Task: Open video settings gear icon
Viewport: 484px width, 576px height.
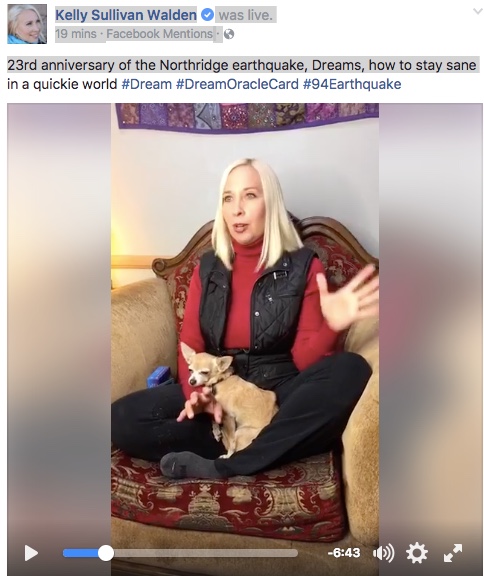Action: [417, 553]
